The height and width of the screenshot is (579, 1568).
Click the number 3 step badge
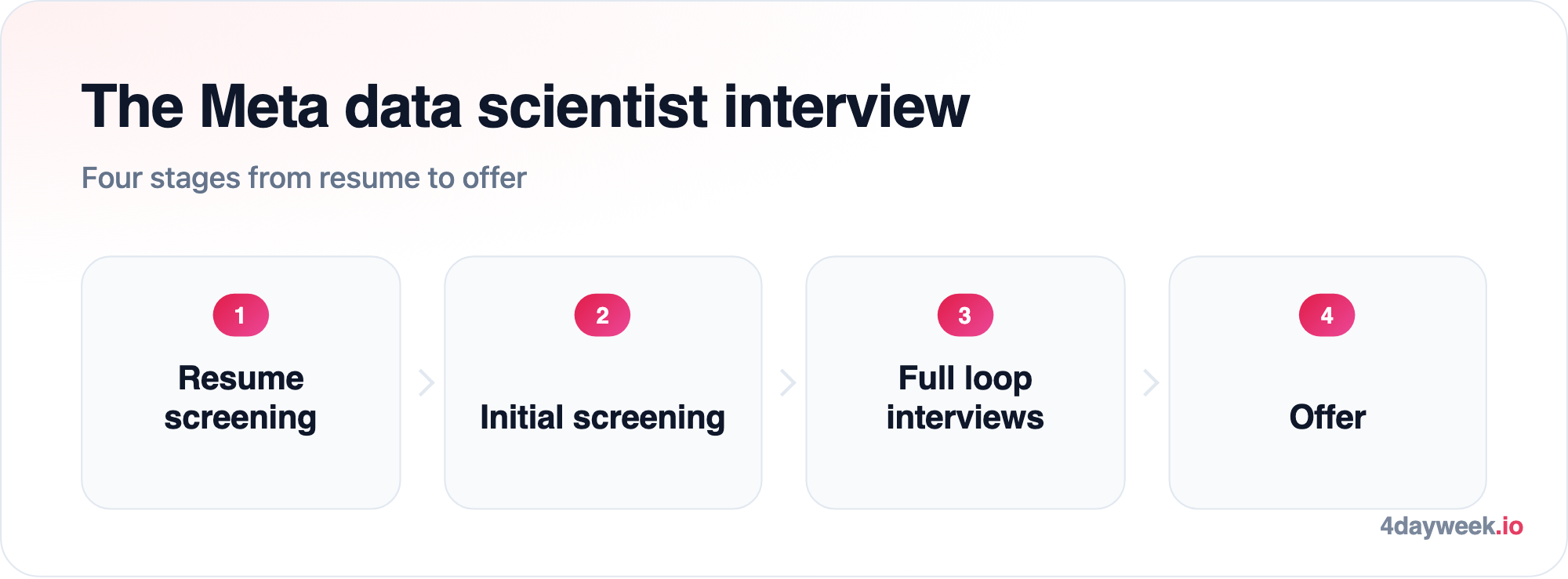pos(965,315)
